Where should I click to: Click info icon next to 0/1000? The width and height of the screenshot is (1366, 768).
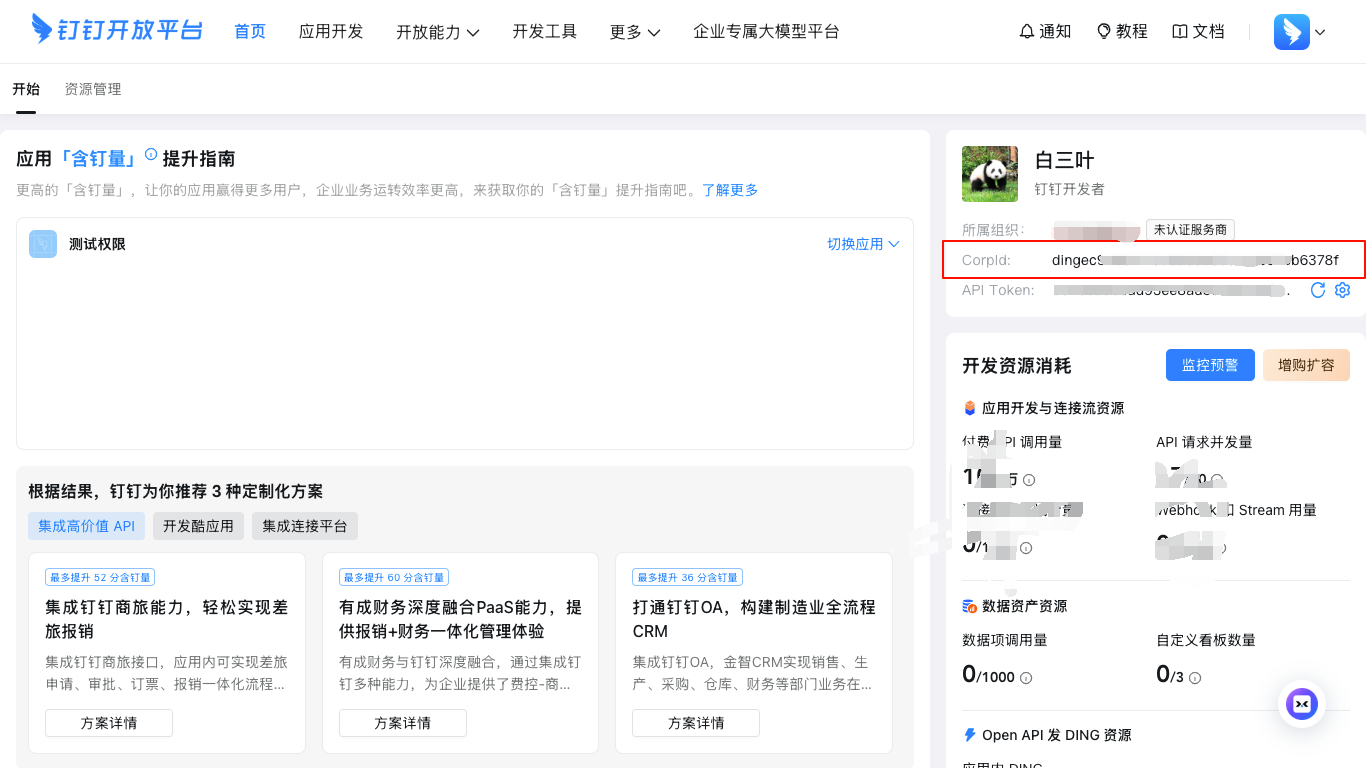pyautogui.click(x=1026, y=678)
